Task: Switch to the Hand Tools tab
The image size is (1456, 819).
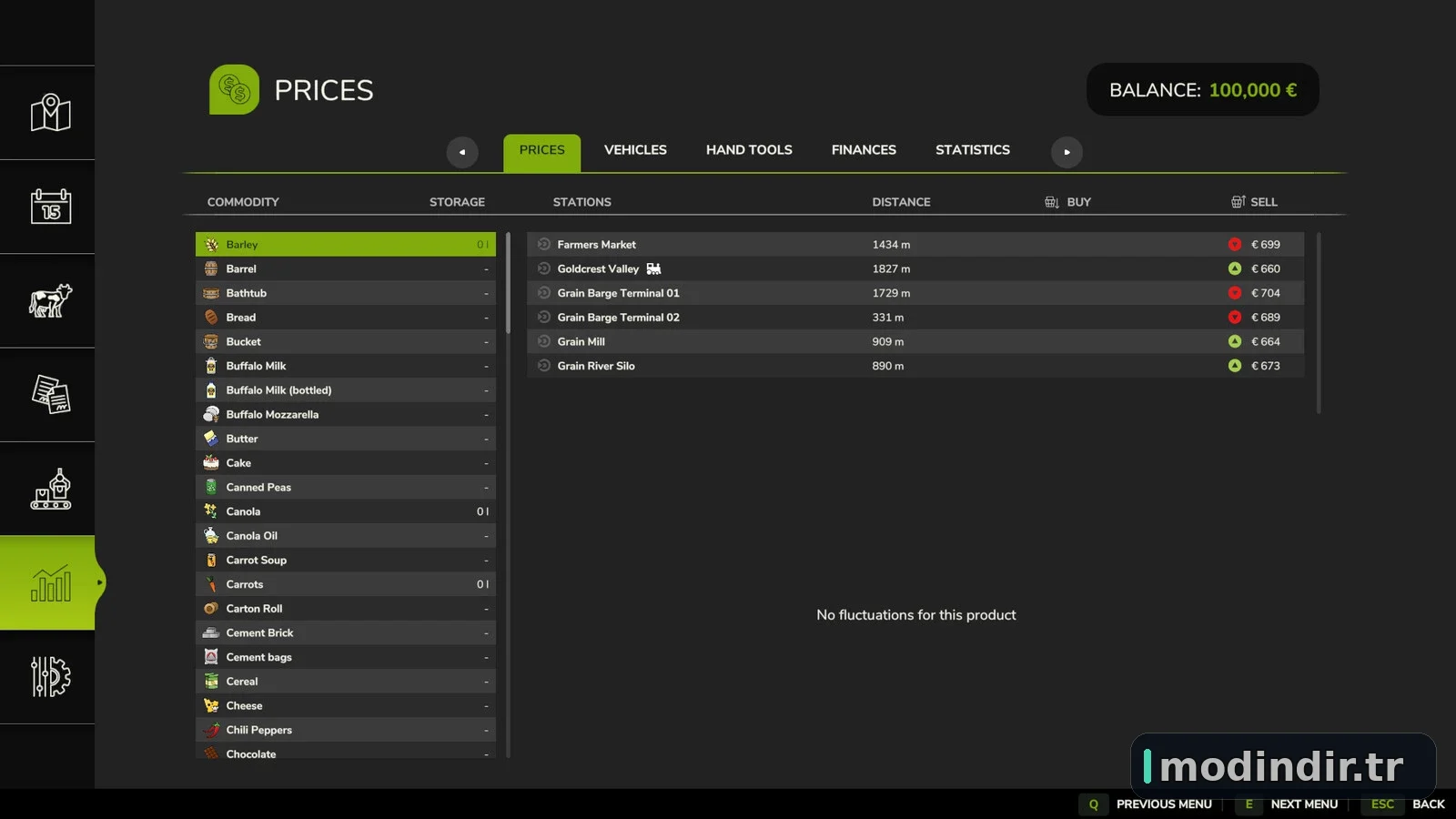Action: [749, 150]
